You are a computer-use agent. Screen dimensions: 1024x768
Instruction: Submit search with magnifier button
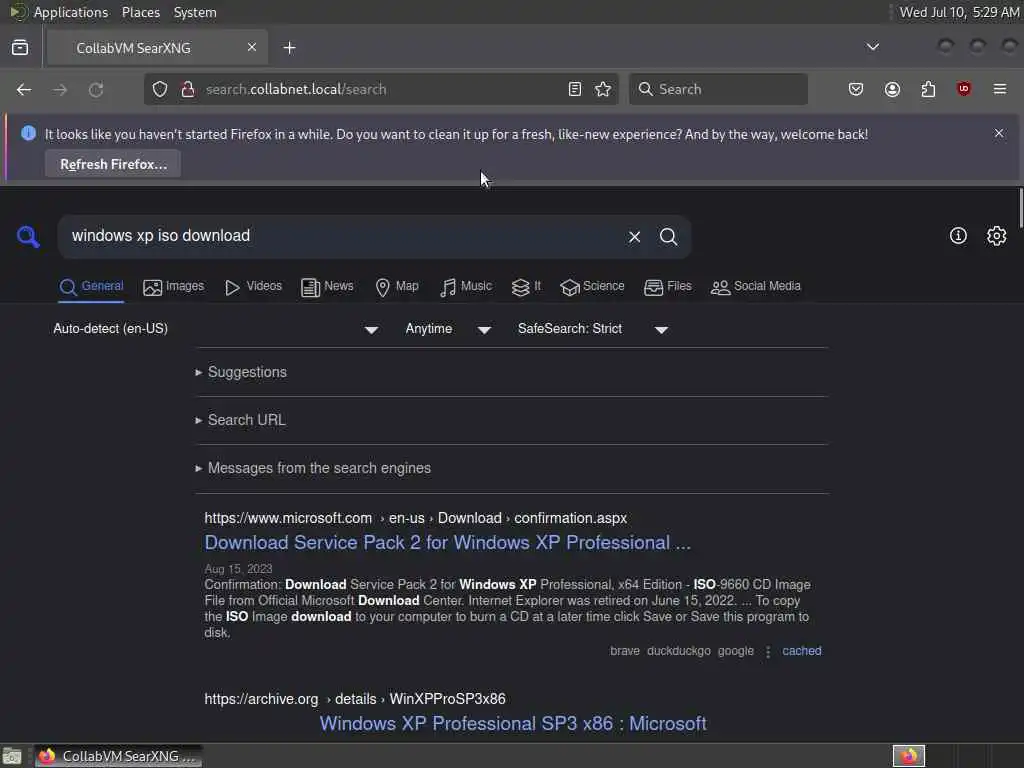click(668, 236)
